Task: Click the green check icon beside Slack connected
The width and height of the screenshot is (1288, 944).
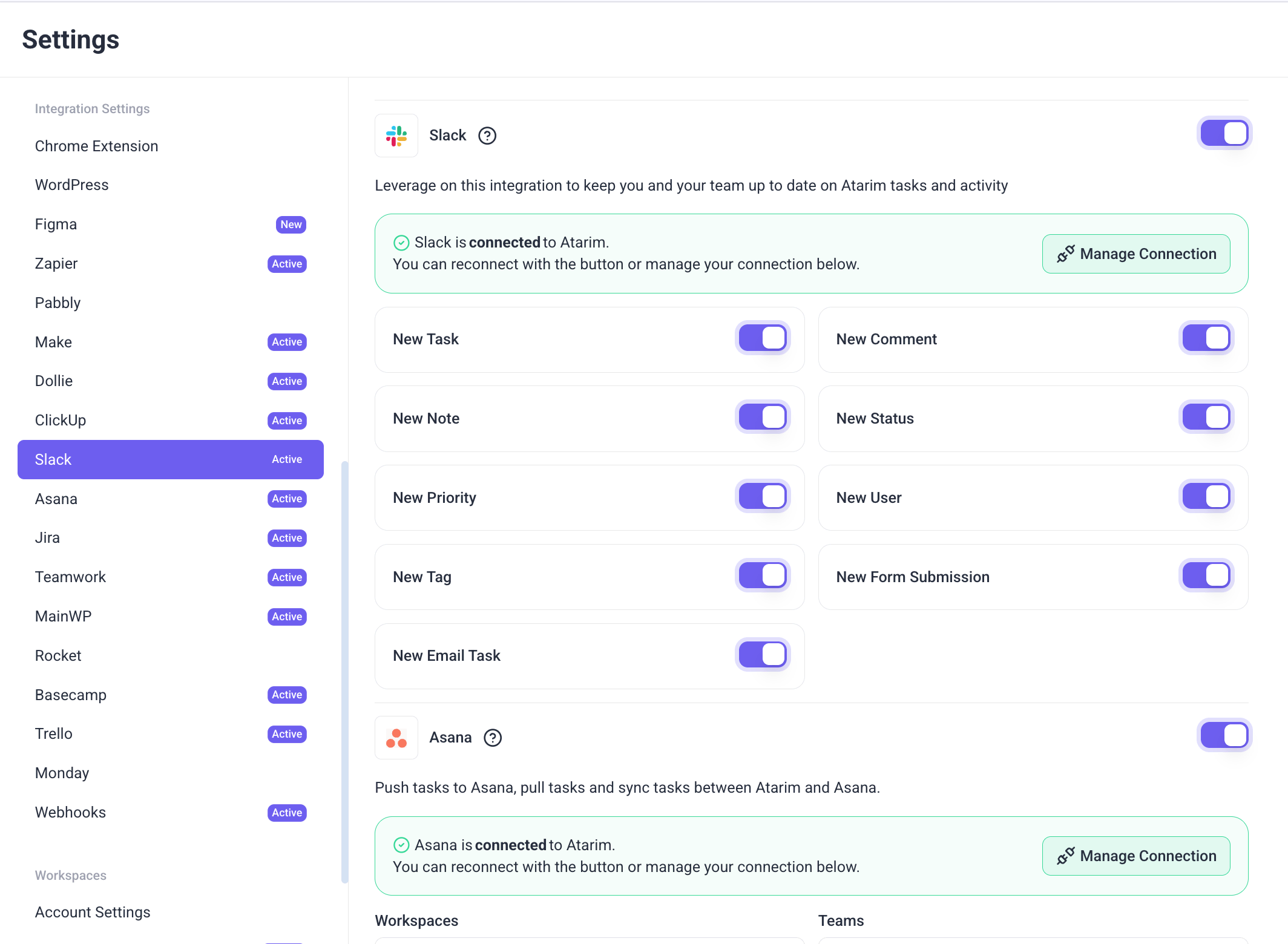Action: point(401,243)
